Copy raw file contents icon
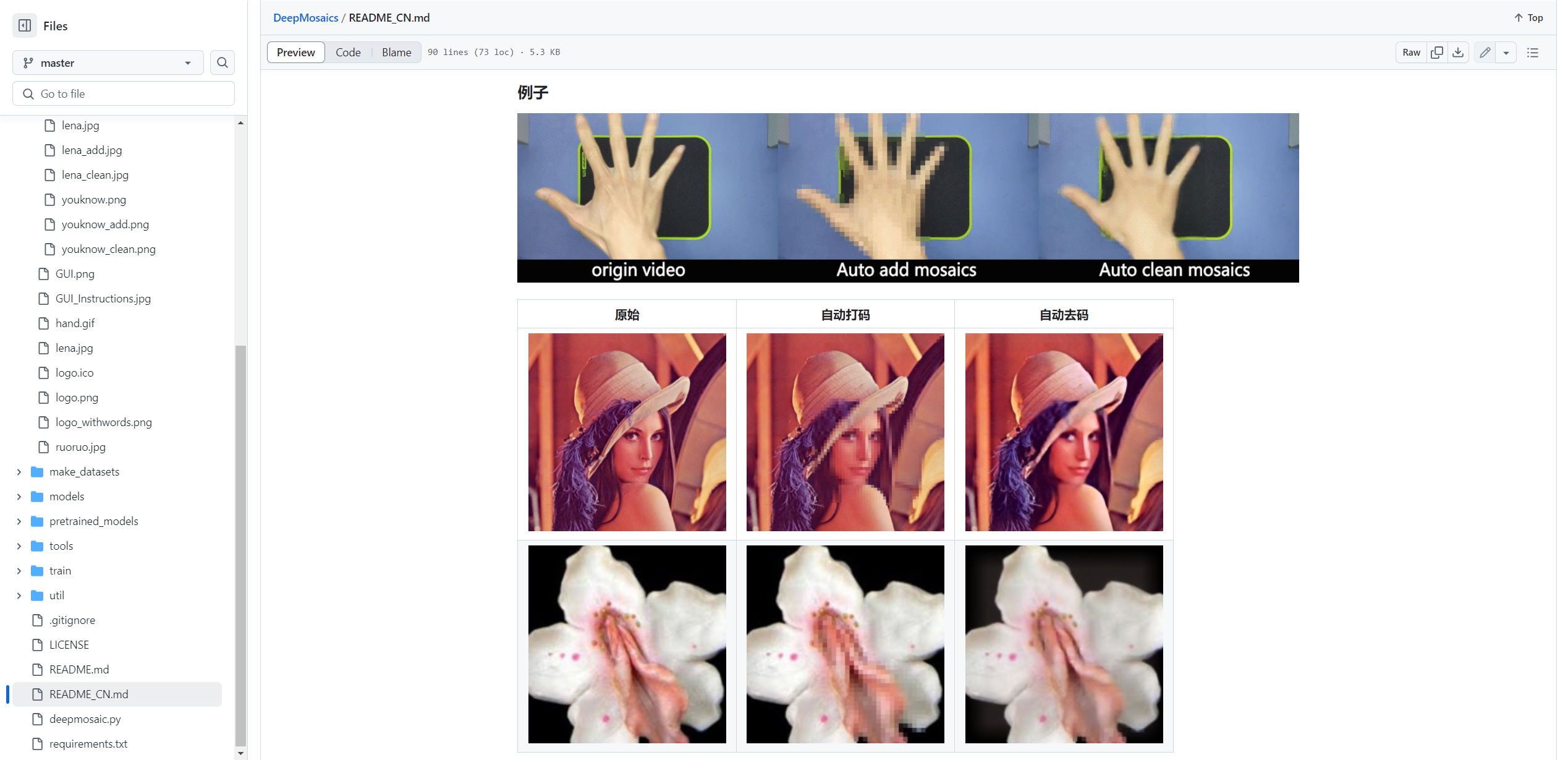Screen dimensions: 1568x760 1437,53
